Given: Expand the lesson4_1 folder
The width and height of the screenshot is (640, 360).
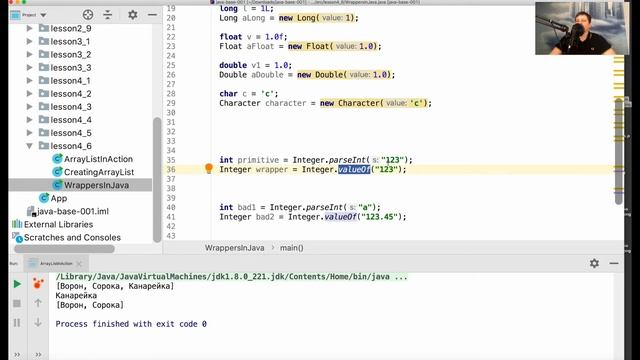Looking at the screenshot, I should (29, 80).
